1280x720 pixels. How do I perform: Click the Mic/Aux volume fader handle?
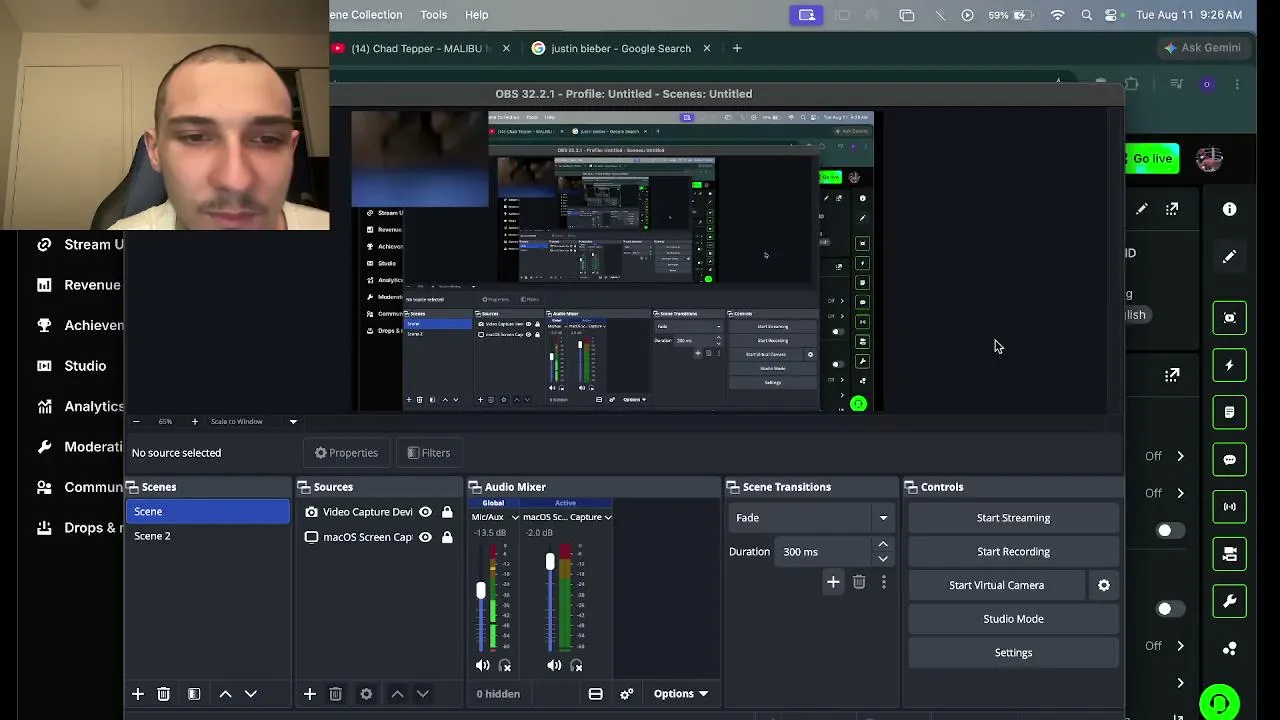point(481,591)
